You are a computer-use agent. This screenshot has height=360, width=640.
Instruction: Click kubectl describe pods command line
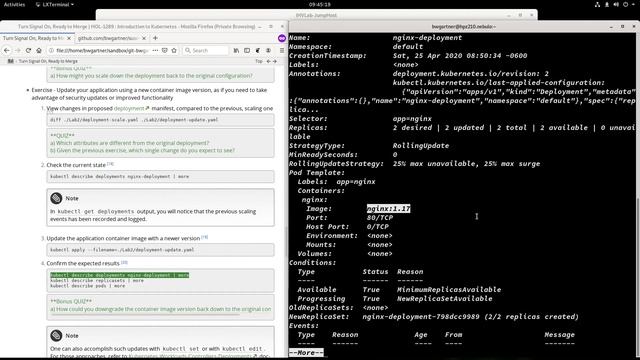[88, 286]
